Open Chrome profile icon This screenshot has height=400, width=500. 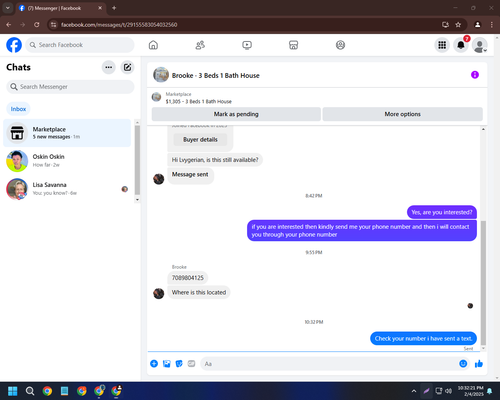click(x=477, y=25)
